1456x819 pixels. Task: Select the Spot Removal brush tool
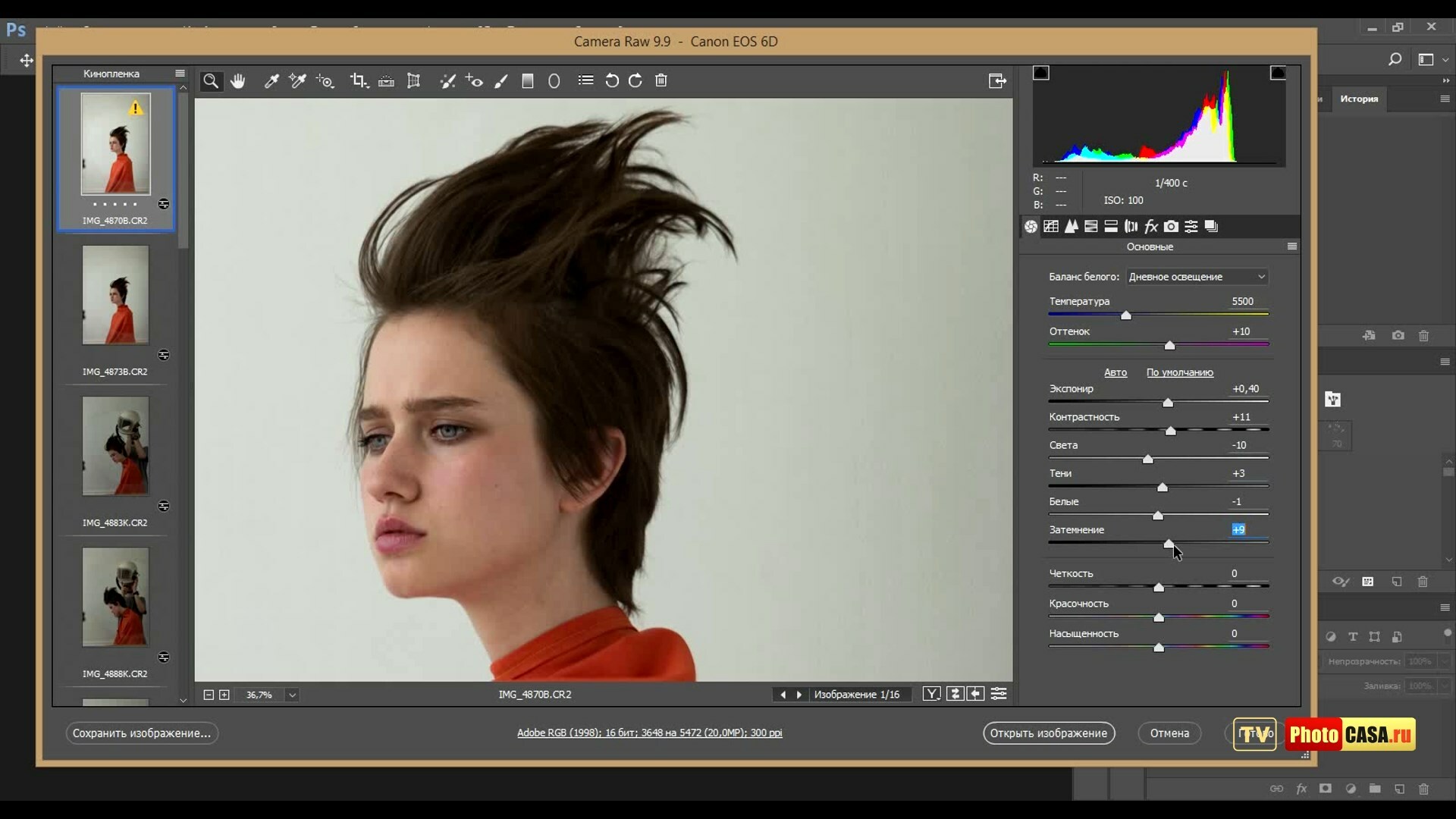coord(447,81)
